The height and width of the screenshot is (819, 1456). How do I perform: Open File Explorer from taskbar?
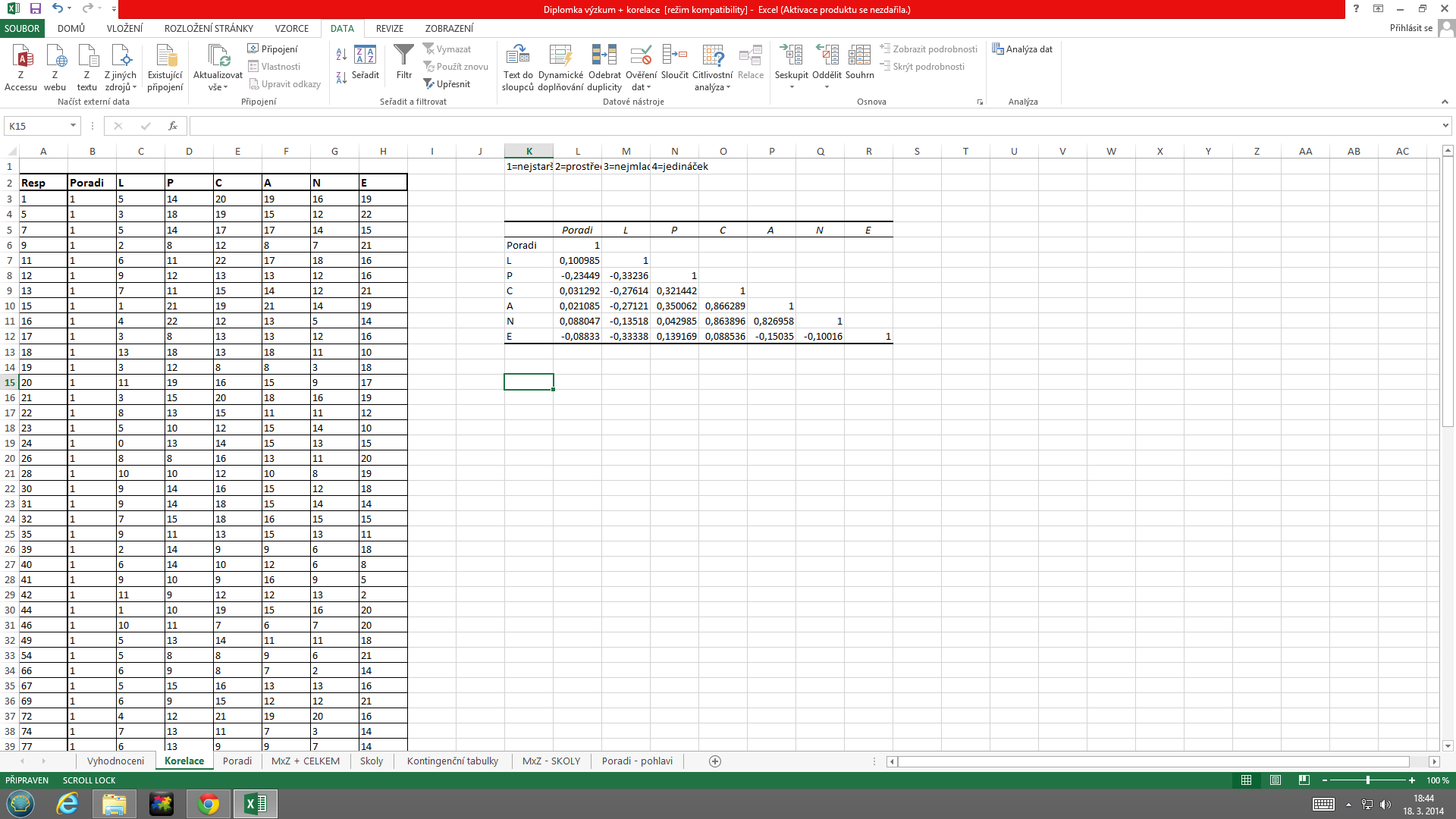(115, 804)
